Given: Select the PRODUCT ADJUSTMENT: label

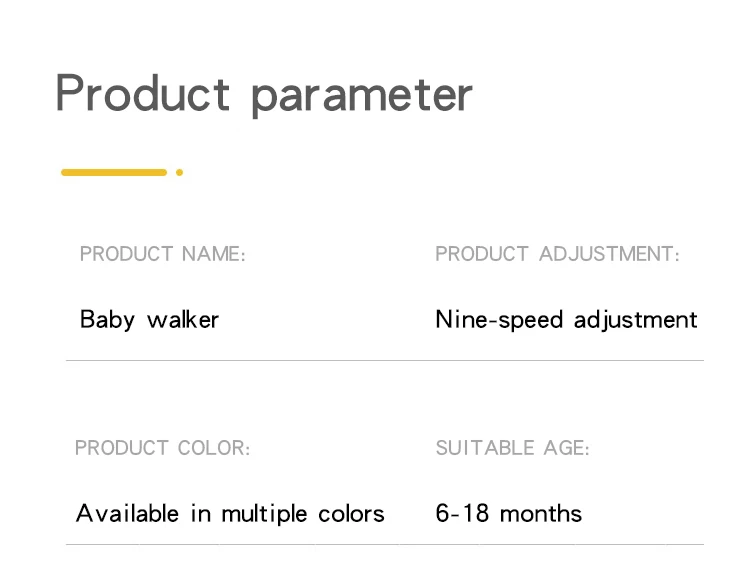Looking at the screenshot, I should [557, 254].
